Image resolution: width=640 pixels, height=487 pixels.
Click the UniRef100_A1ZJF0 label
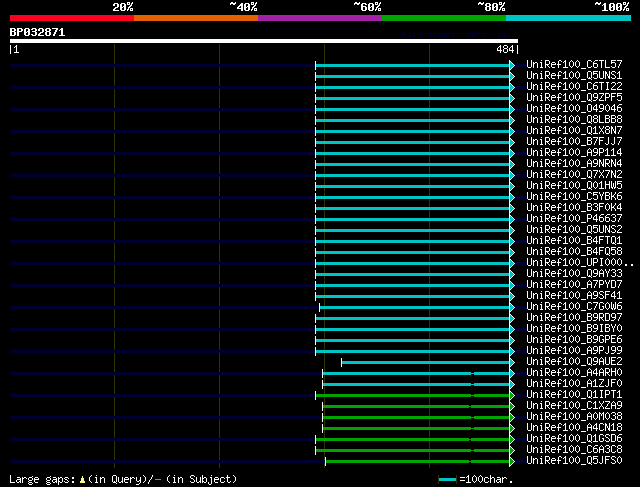click(x=574, y=384)
